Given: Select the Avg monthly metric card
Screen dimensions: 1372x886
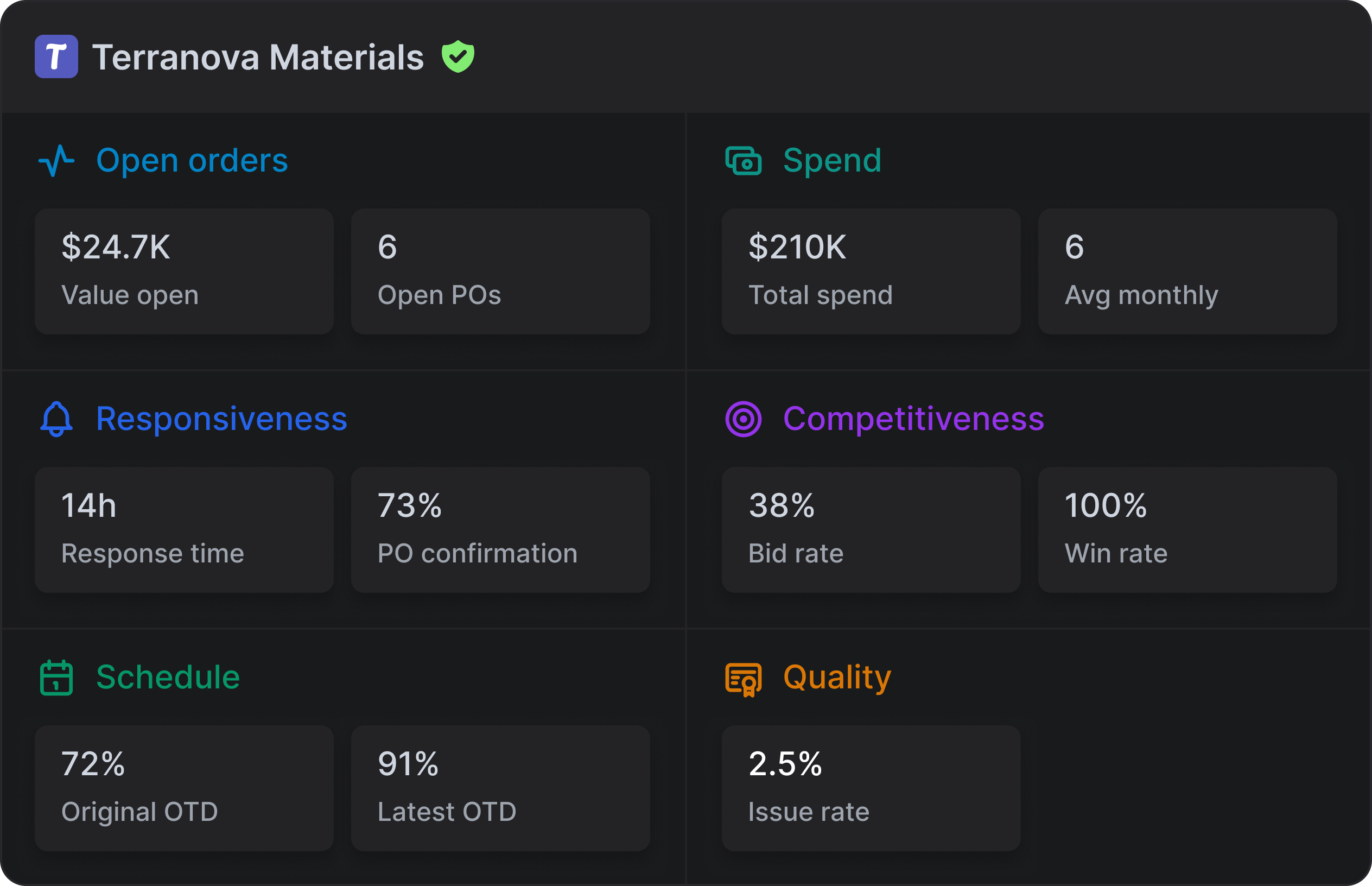Looking at the screenshot, I should pyautogui.click(x=1187, y=271).
